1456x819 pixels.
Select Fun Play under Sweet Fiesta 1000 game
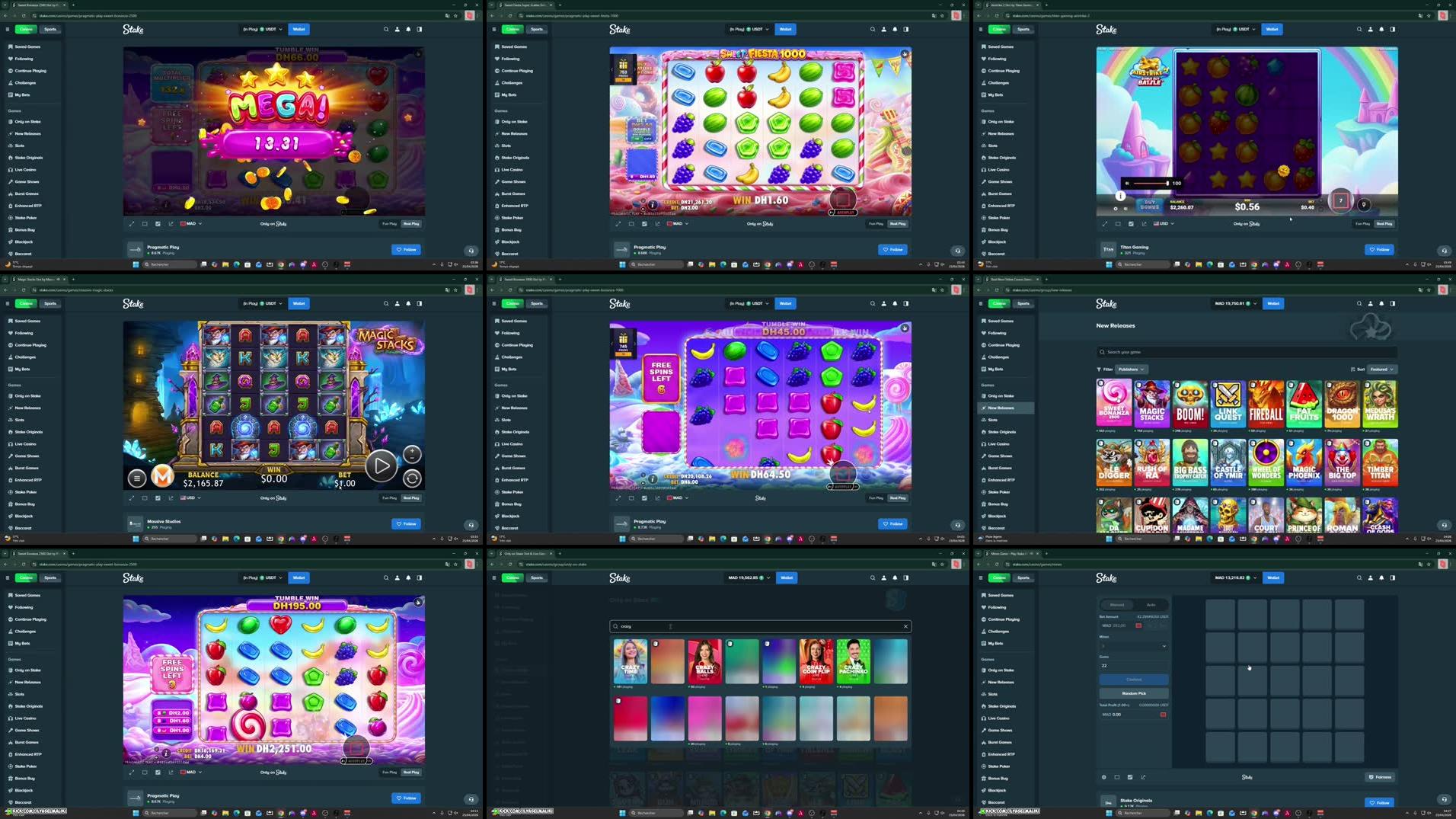point(876,224)
